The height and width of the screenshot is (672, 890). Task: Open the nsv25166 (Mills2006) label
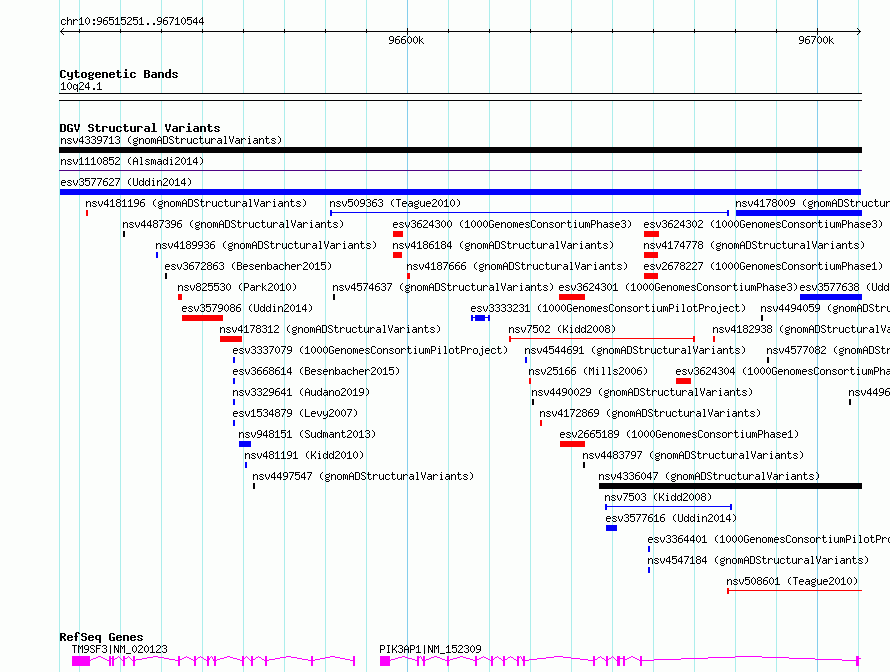pyautogui.click(x=588, y=371)
